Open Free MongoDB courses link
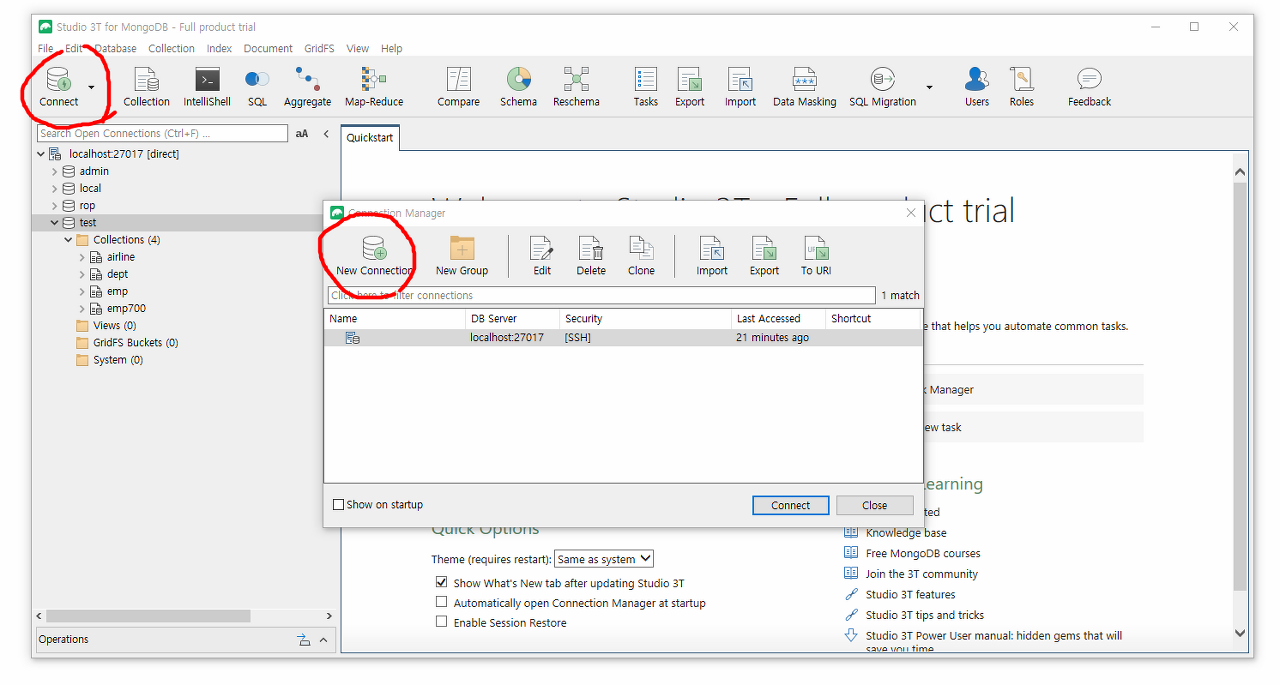Image resolution: width=1280 pixels, height=685 pixels. pyautogui.click(x=923, y=553)
